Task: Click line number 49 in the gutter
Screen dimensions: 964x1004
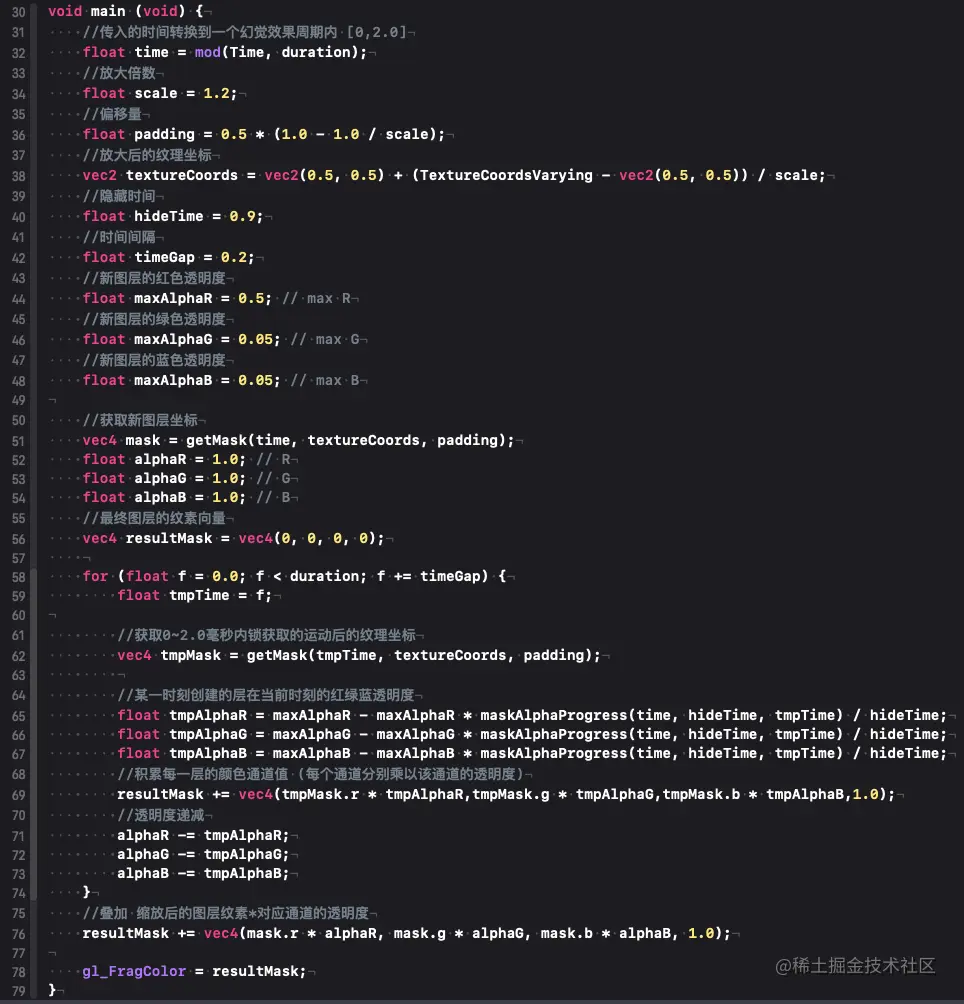Action: tap(19, 400)
